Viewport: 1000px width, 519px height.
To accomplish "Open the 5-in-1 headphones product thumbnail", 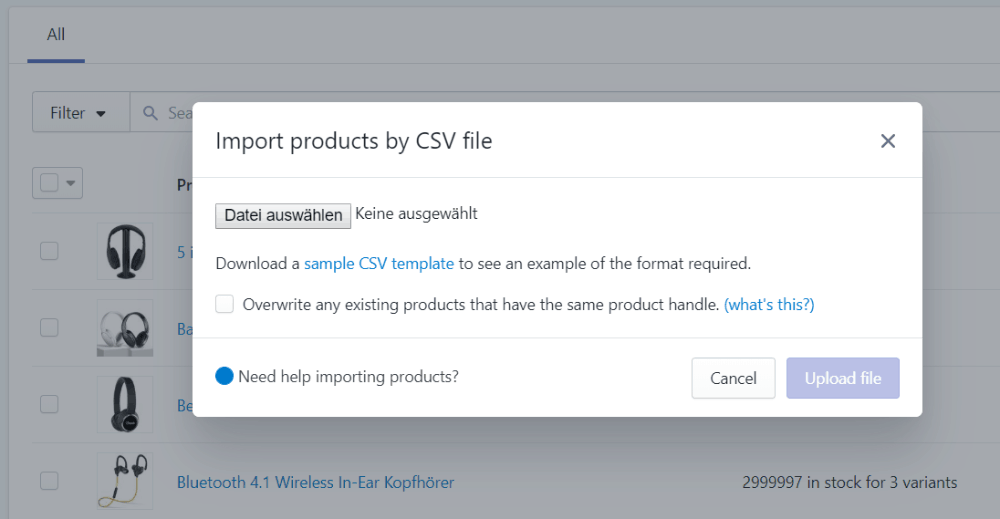I will coord(125,251).
